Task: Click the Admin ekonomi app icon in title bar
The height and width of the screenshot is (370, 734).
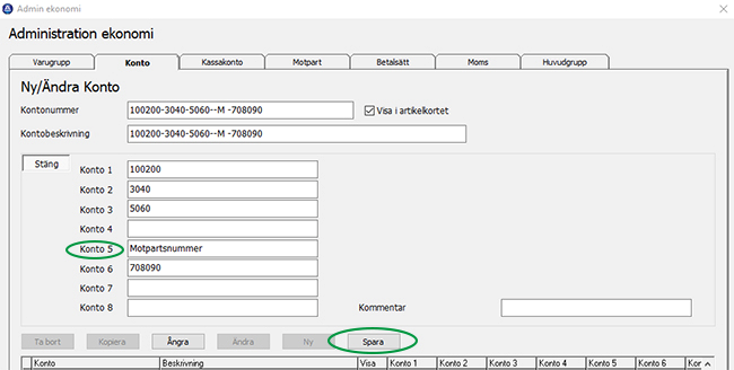Action: 7,8
